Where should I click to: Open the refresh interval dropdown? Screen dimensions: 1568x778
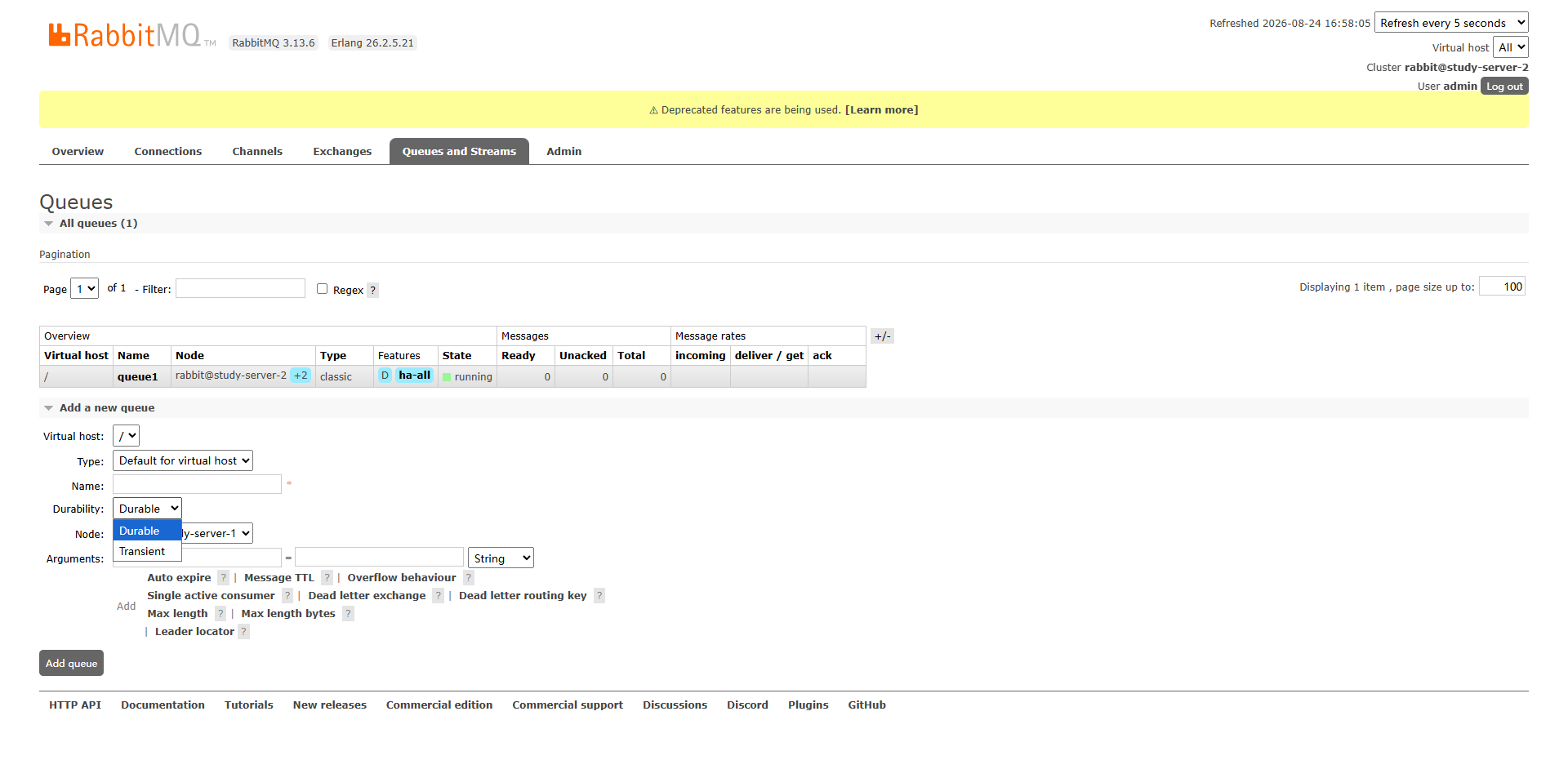pos(1451,23)
